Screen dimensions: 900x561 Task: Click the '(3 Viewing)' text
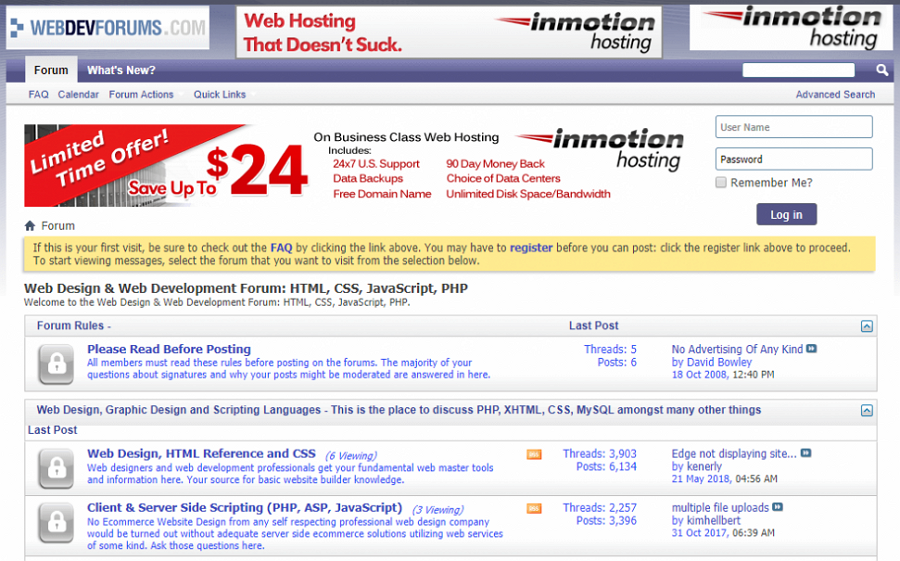pyautogui.click(x=438, y=509)
